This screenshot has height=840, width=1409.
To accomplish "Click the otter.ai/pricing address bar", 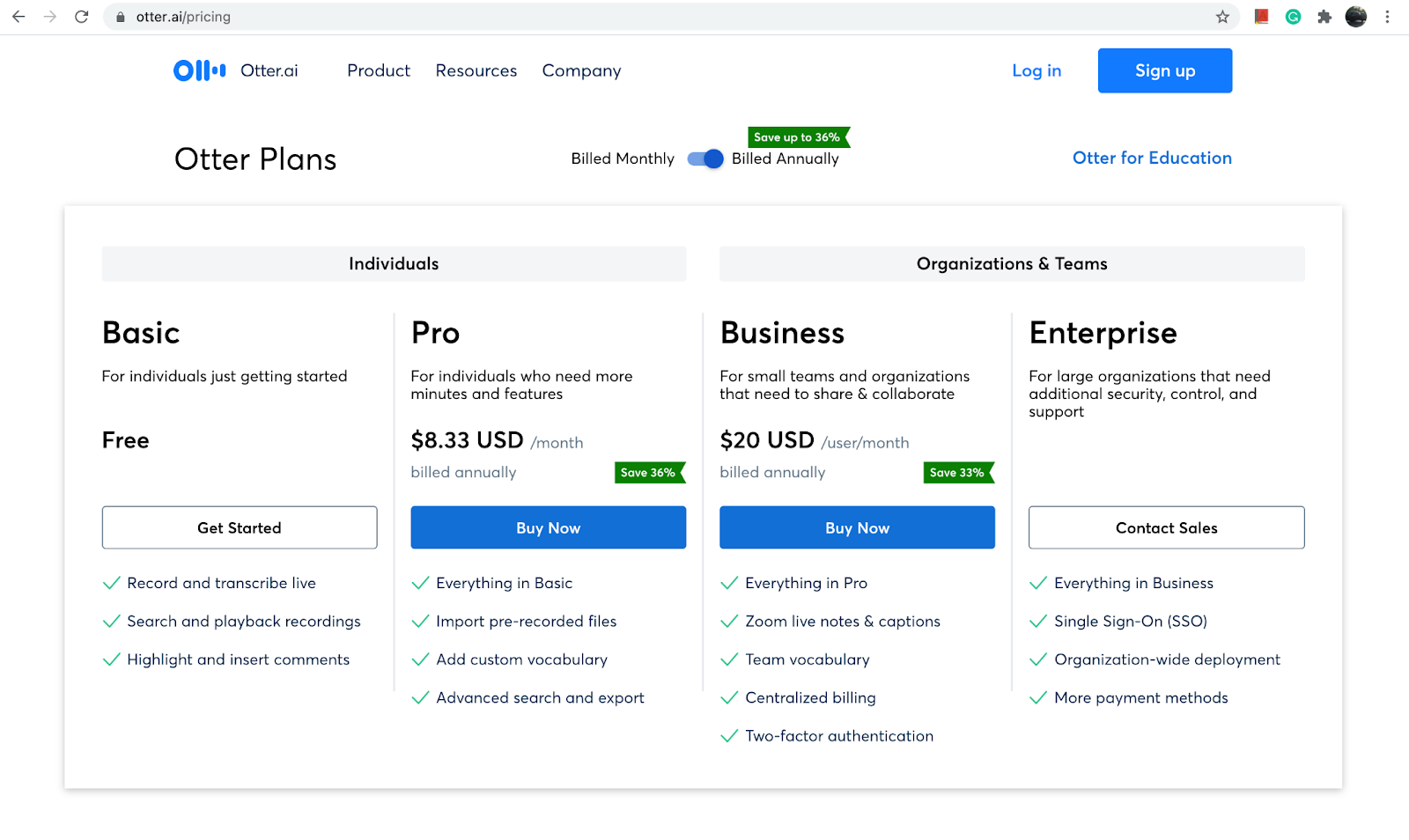I will 669,17.
